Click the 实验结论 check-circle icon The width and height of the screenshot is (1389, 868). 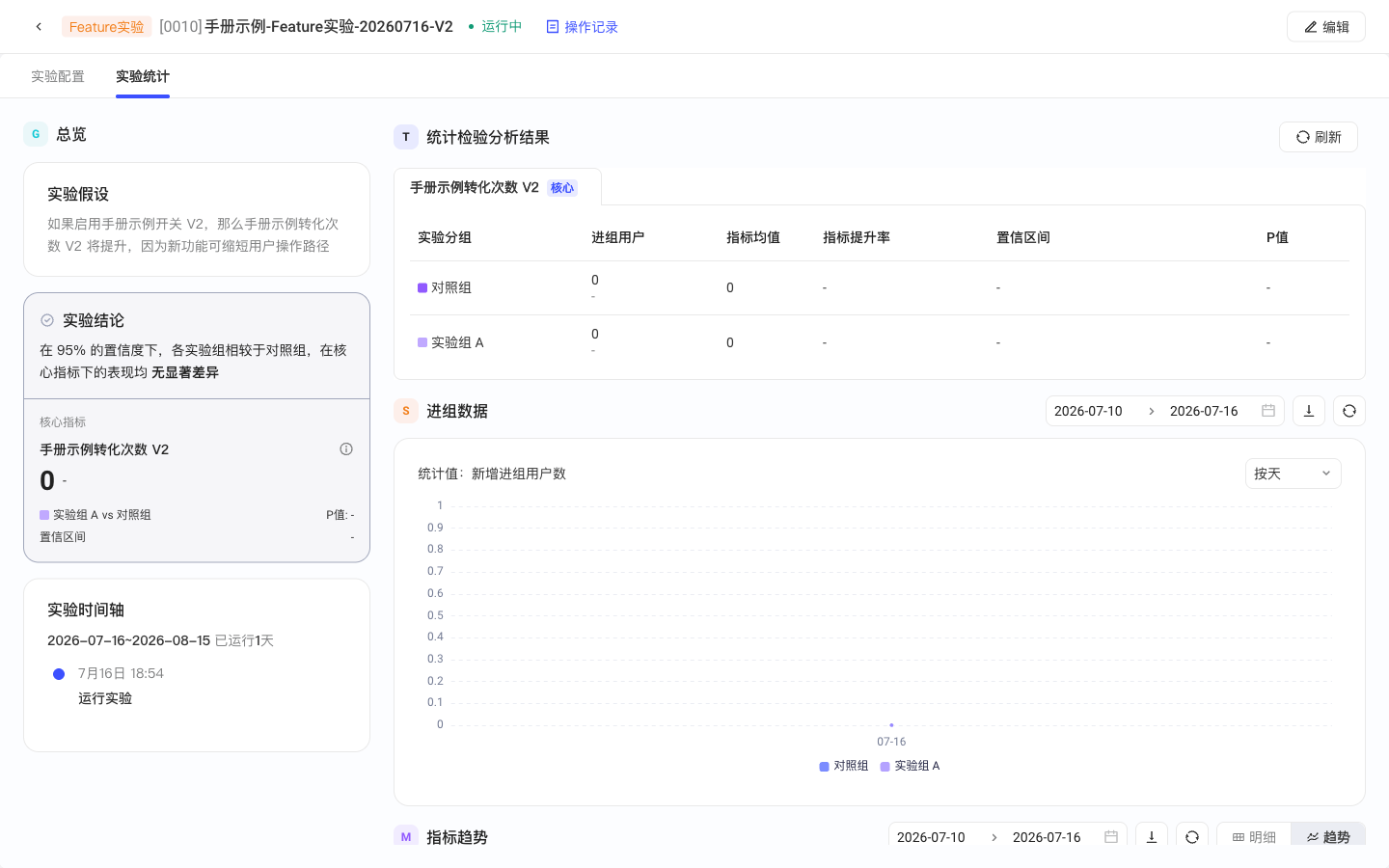[x=47, y=320]
